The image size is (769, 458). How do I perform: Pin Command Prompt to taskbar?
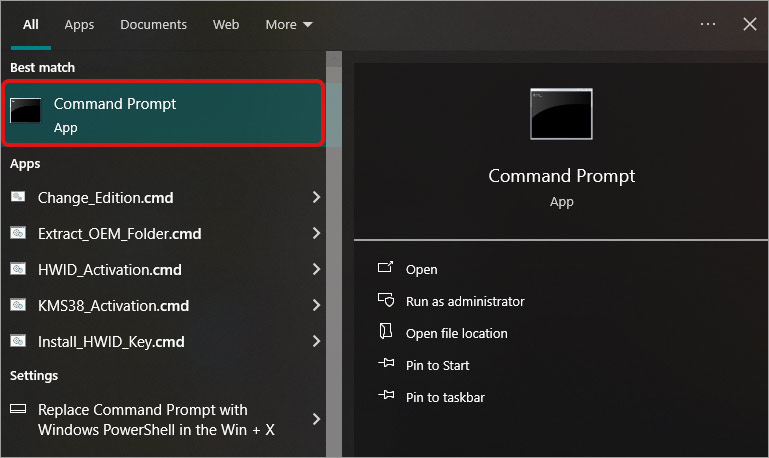tap(445, 397)
